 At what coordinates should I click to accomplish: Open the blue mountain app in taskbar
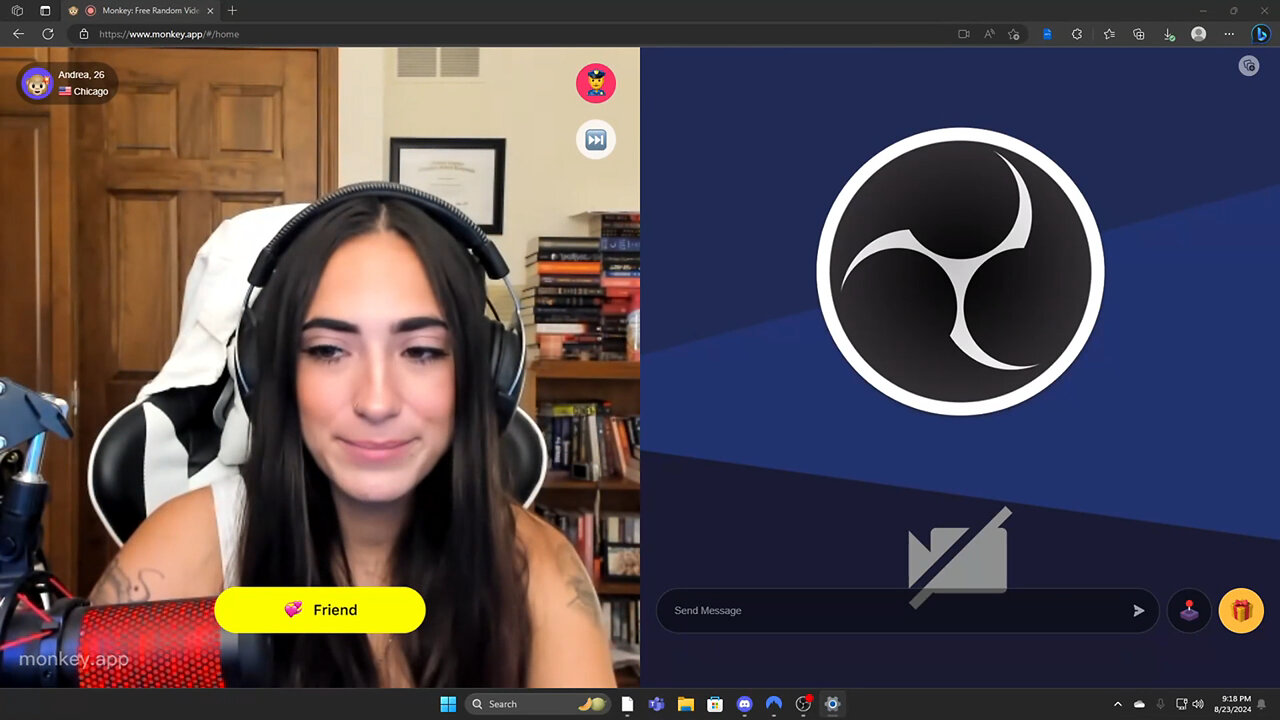pos(773,704)
